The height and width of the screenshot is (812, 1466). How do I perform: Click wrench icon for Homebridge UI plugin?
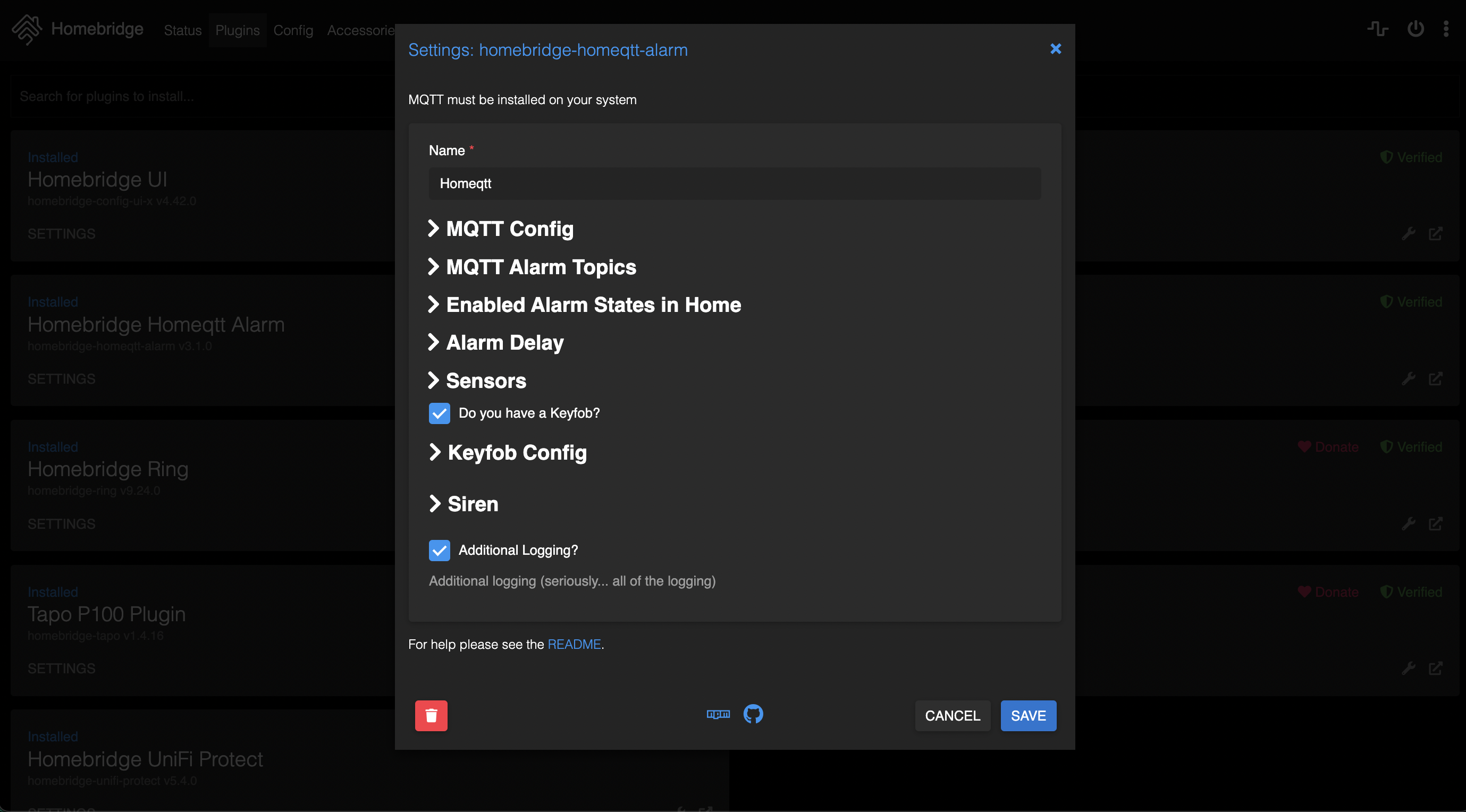(1408, 234)
